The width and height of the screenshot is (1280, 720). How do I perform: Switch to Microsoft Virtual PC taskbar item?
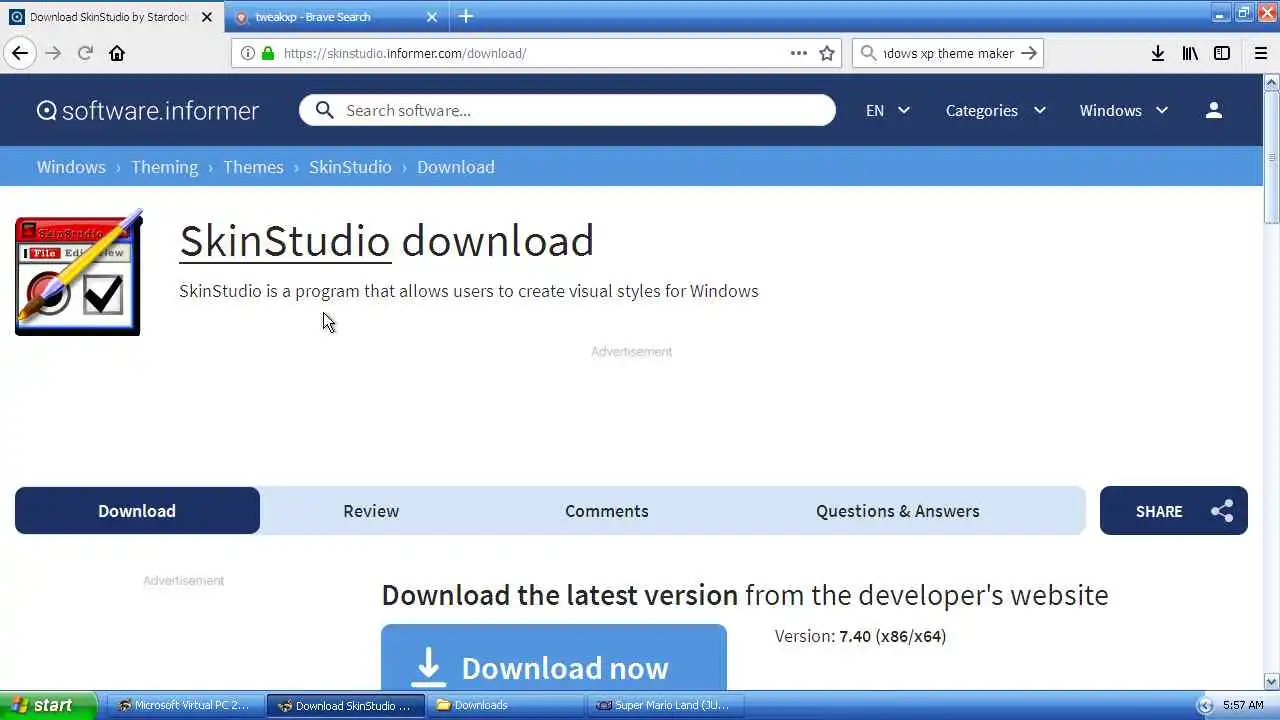pos(184,705)
